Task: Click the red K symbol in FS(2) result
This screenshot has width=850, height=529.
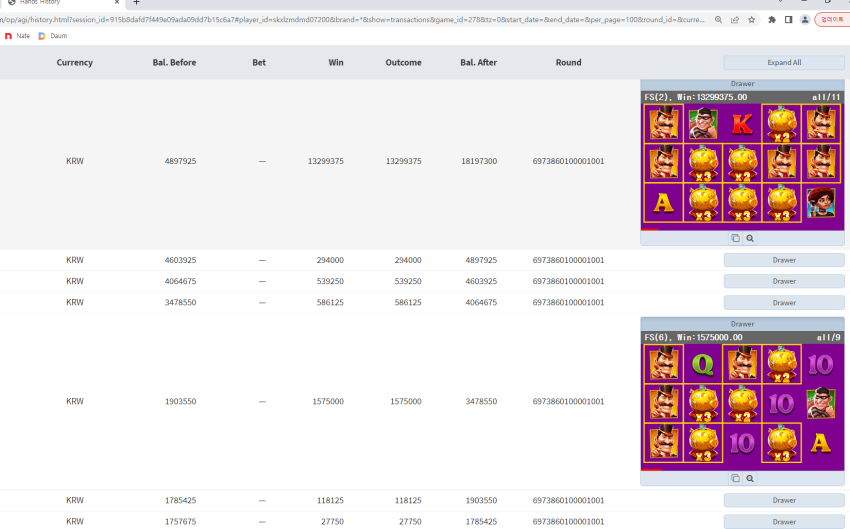Action: [742, 124]
